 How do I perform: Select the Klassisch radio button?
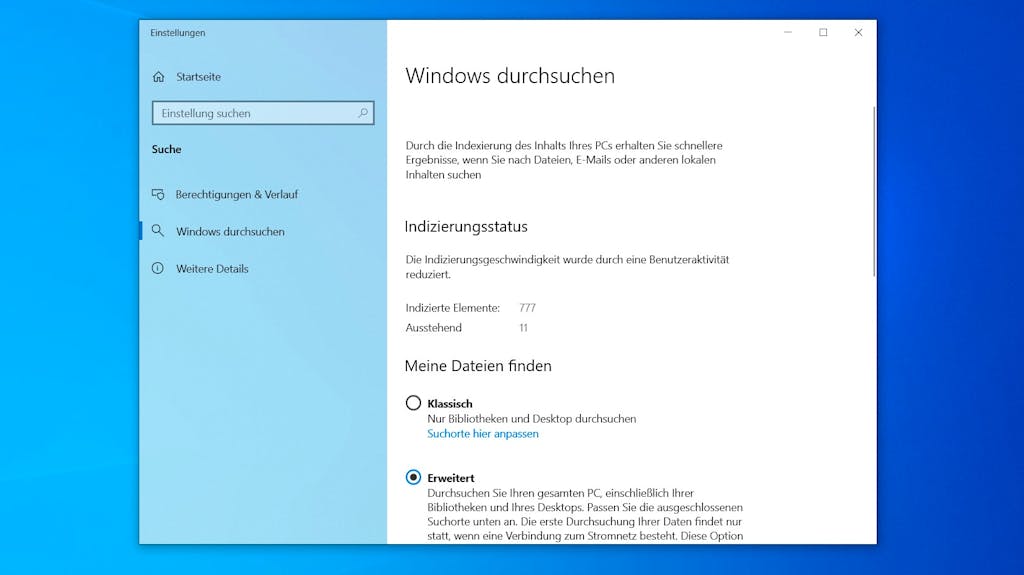pyautogui.click(x=413, y=402)
